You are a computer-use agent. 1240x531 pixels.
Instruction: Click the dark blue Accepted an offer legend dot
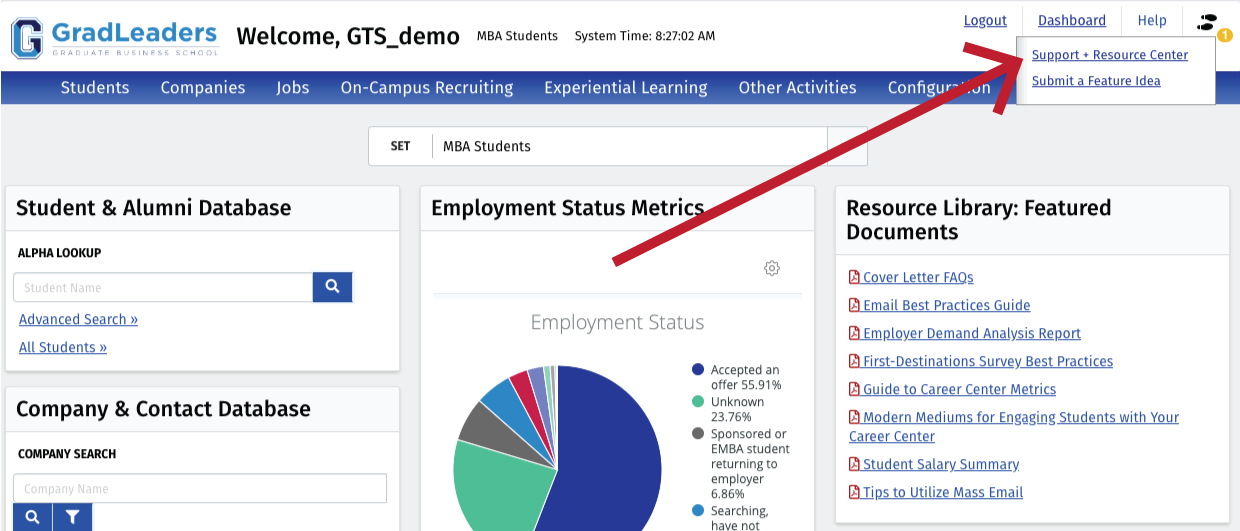click(698, 370)
